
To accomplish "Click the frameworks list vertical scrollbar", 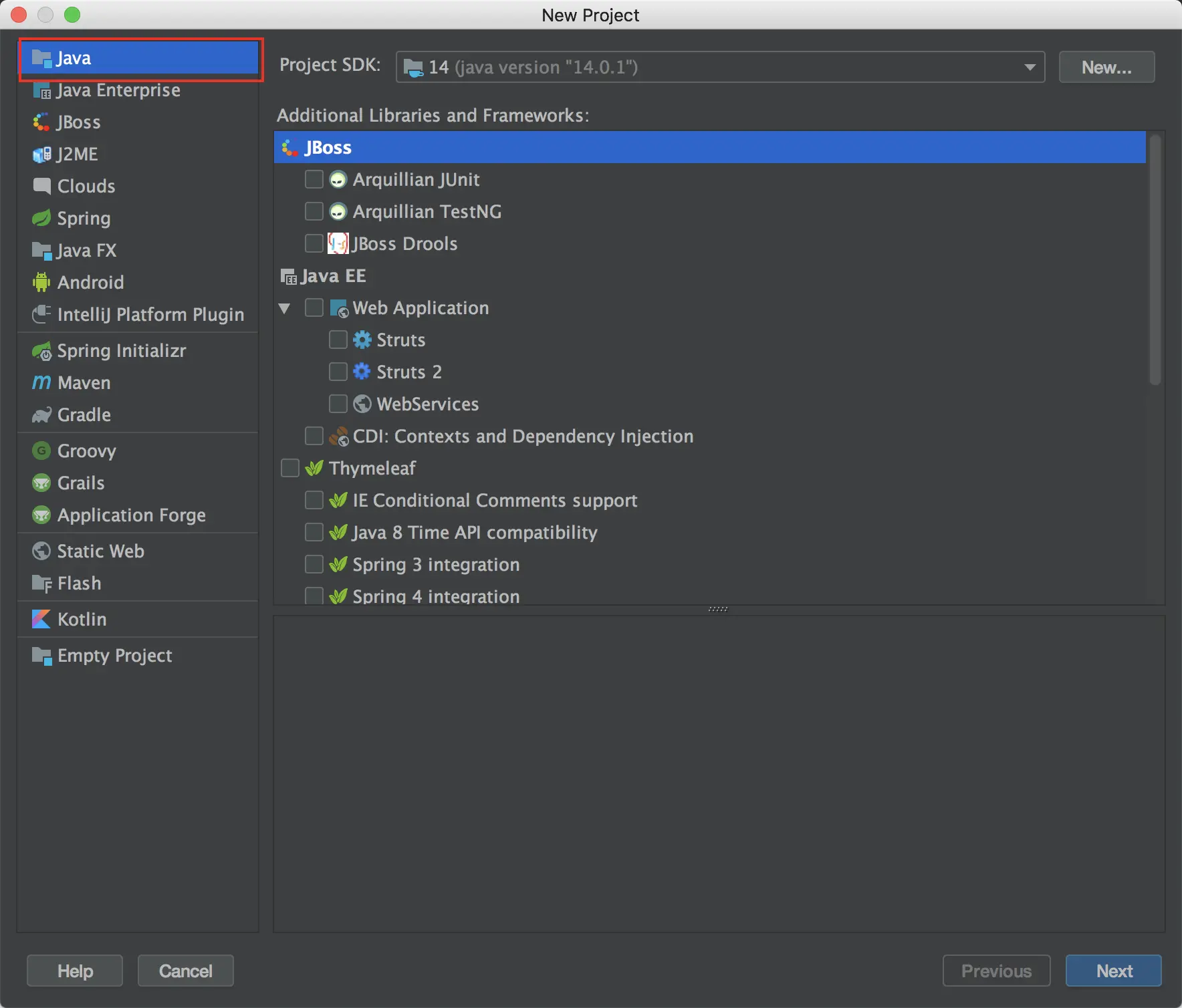I will click(x=1155, y=259).
